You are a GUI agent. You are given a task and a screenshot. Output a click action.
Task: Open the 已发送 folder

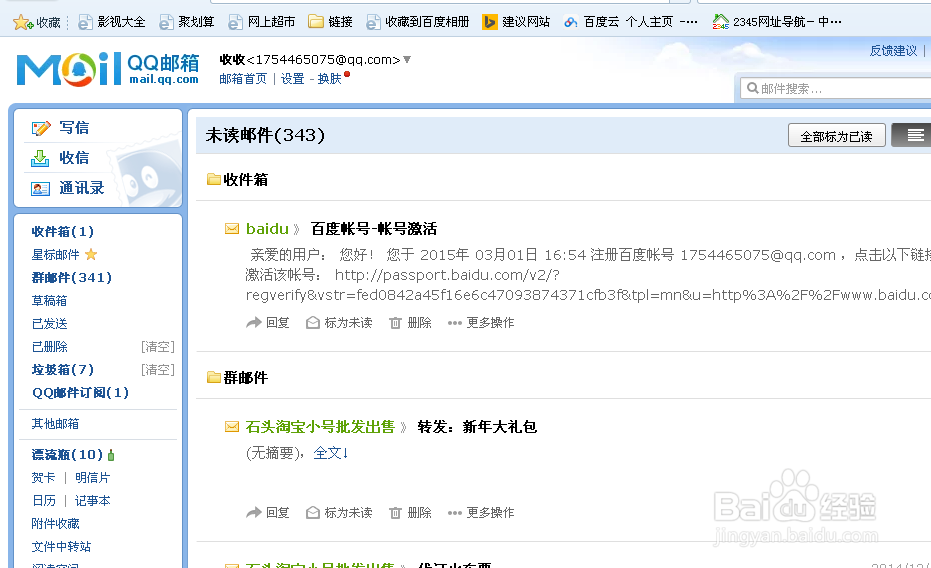tap(49, 324)
